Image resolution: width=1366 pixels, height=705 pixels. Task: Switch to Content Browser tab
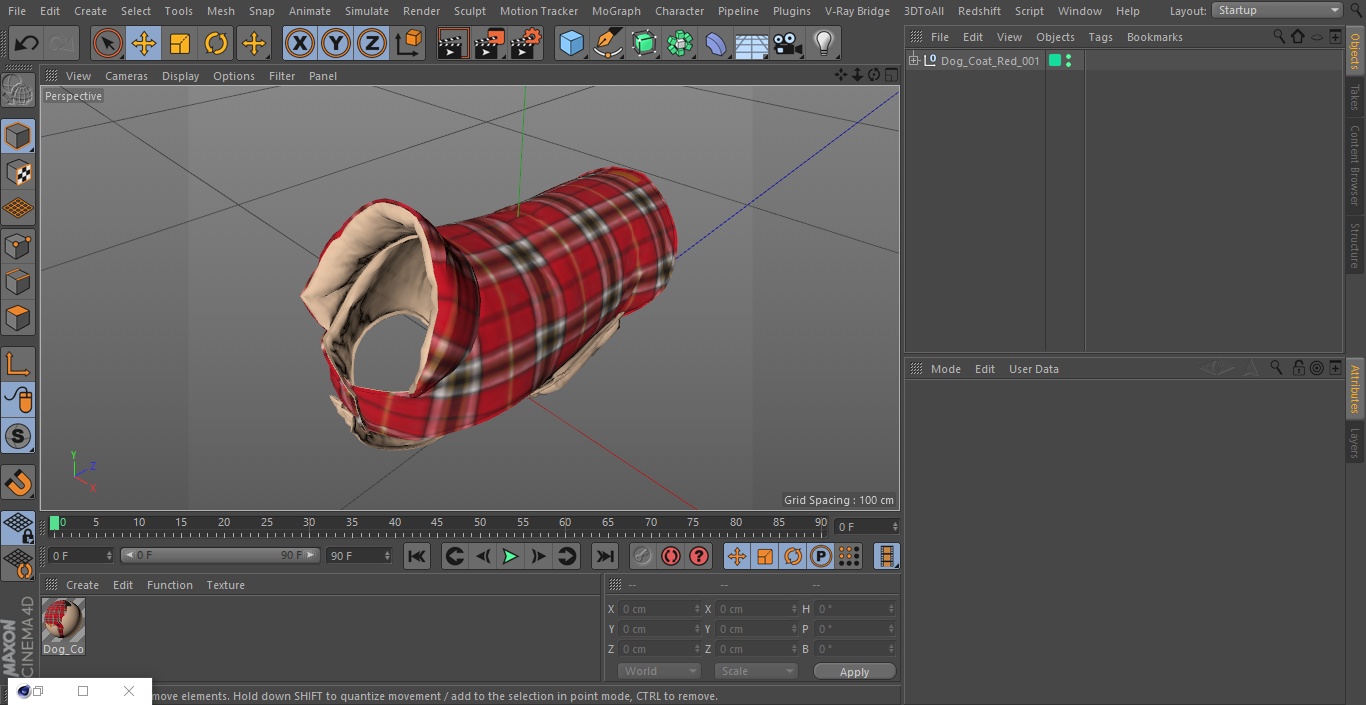click(1355, 164)
